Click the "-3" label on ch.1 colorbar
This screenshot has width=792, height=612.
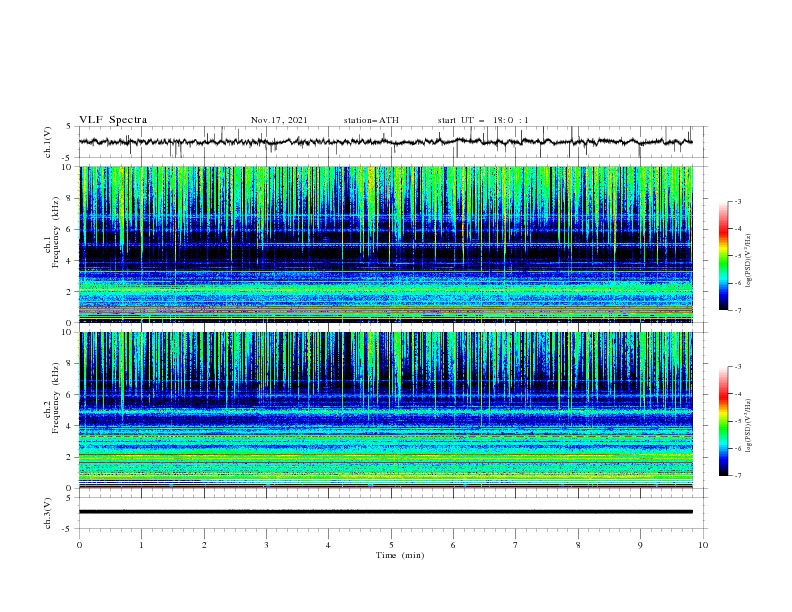(738, 201)
